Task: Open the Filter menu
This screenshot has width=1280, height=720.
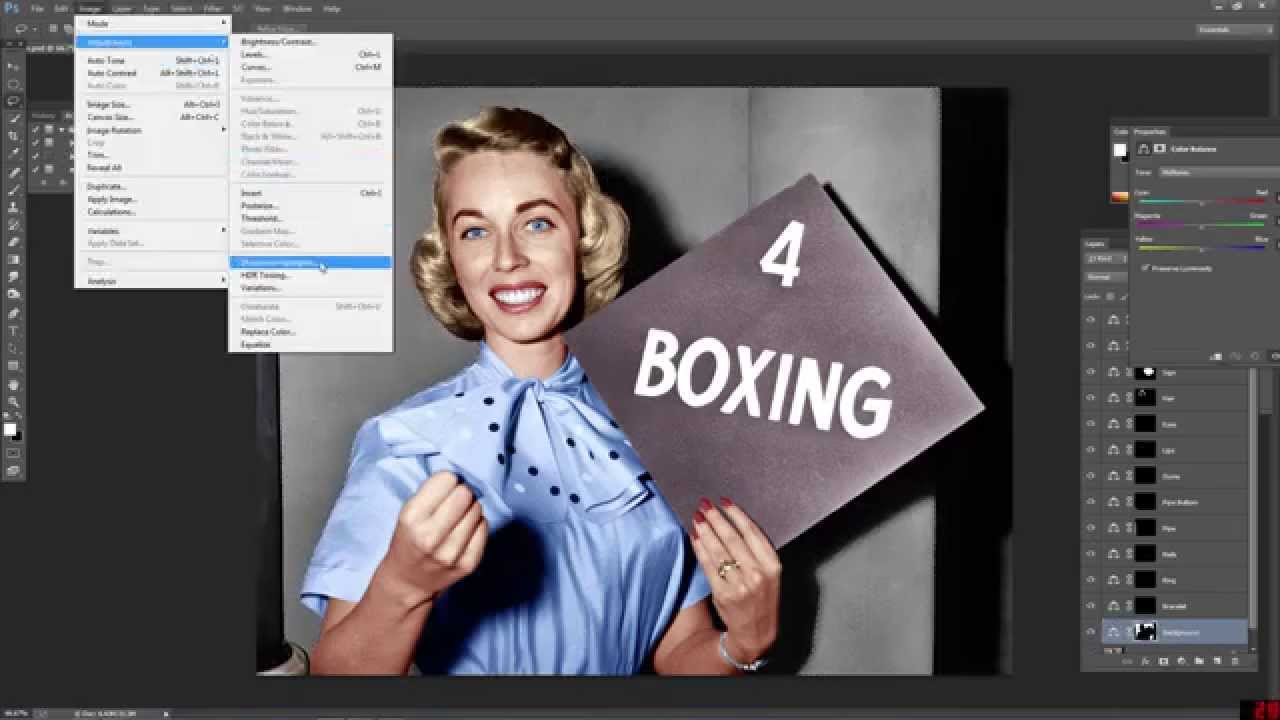Action: (213, 8)
